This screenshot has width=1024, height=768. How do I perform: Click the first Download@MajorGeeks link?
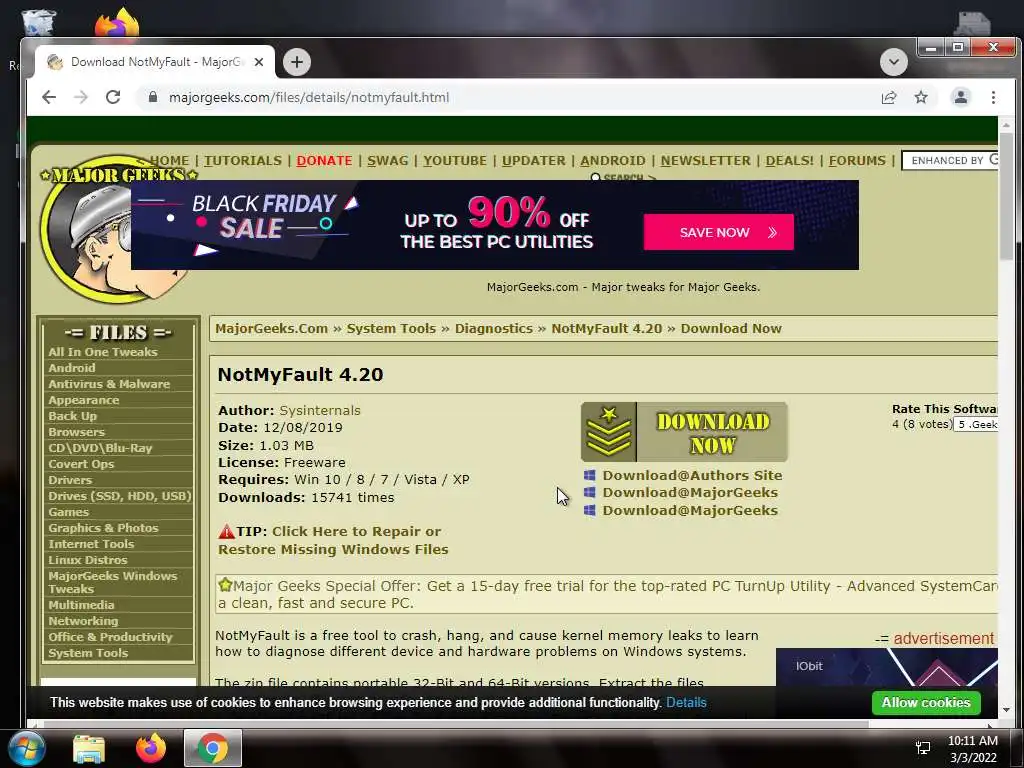point(690,492)
